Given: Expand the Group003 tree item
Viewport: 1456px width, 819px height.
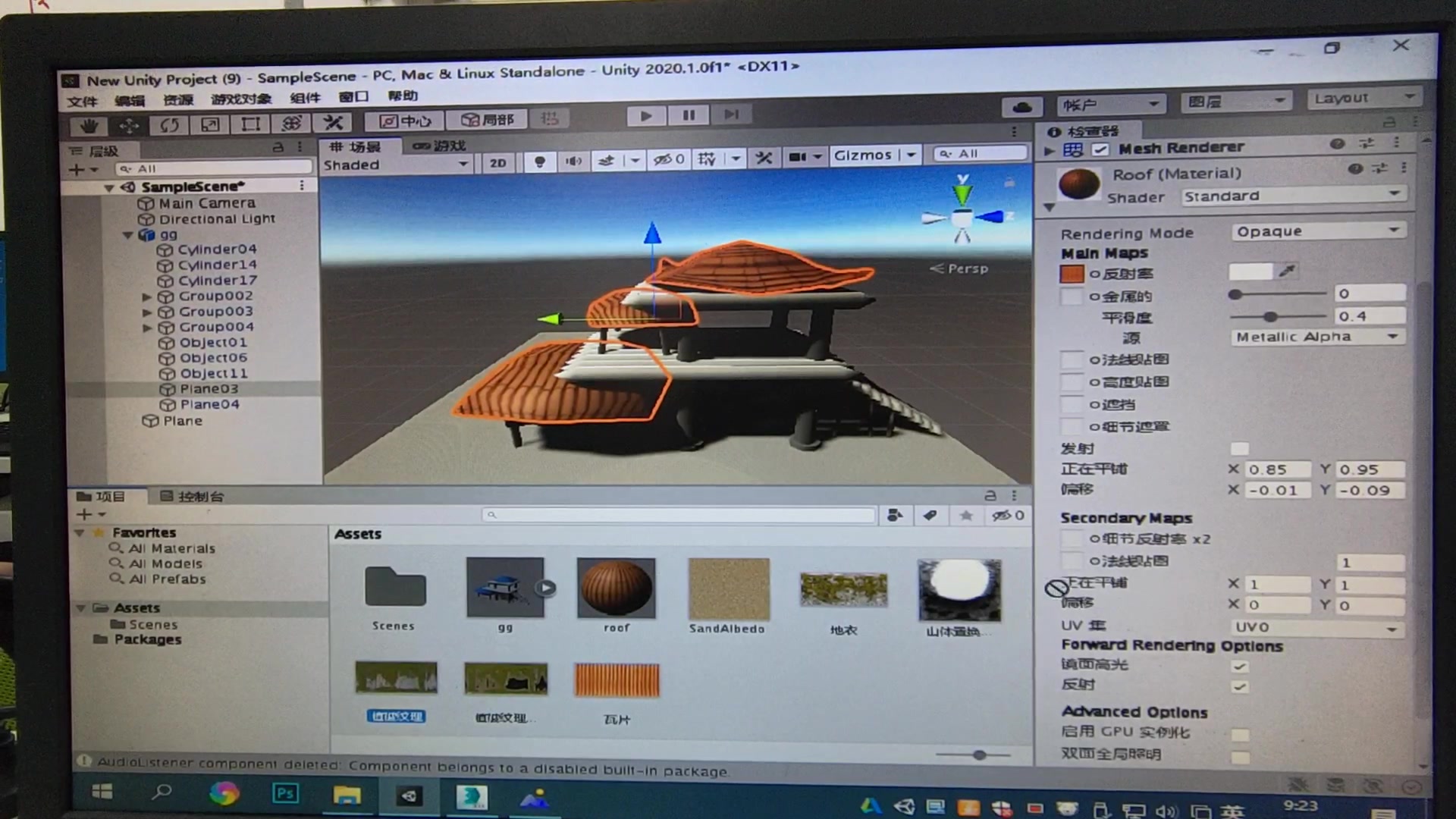Looking at the screenshot, I should point(148,311).
